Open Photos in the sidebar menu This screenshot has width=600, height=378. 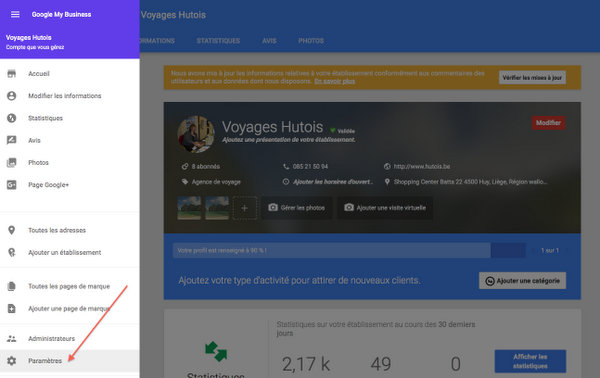click(x=70, y=162)
